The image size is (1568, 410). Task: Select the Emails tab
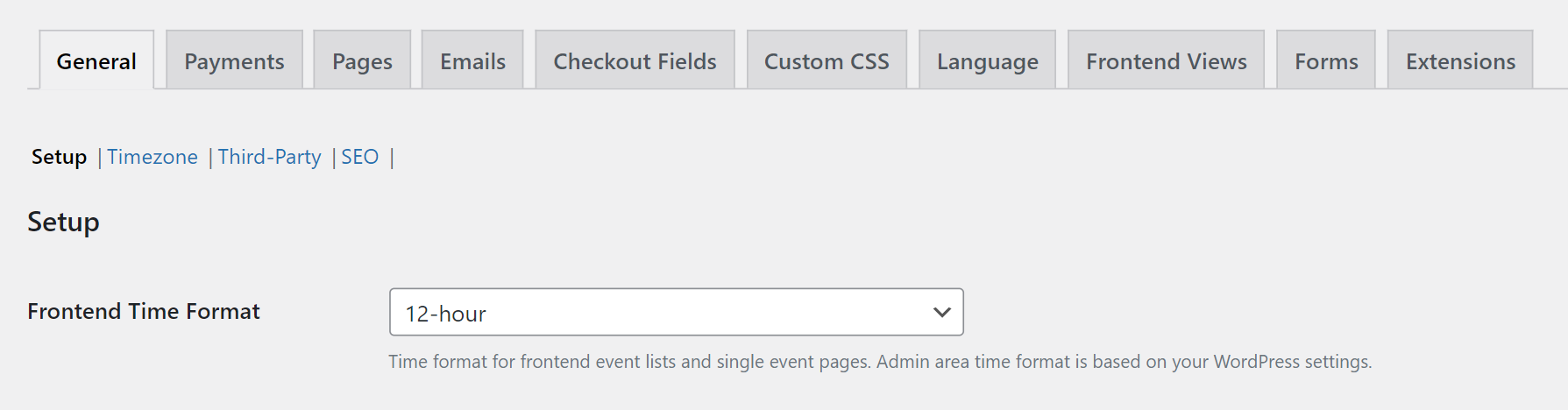472,61
